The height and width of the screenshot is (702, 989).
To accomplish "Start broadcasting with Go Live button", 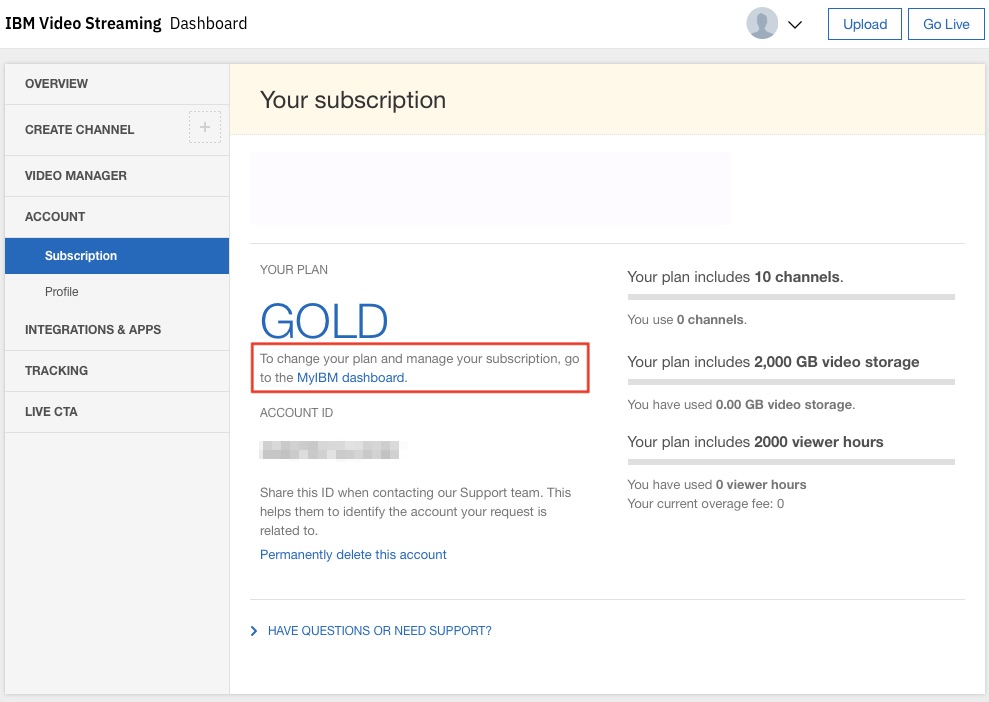I will point(946,24).
